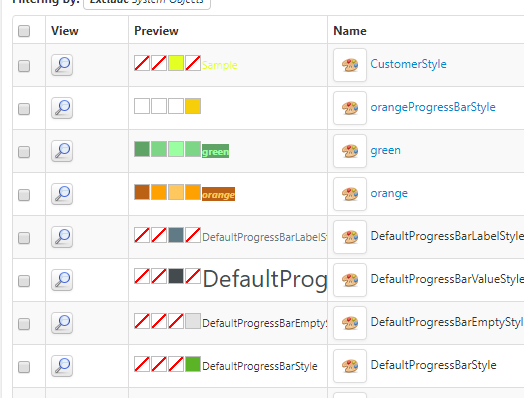Image resolution: width=524 pixels, height=398 pixels.
Task: Open magnifier view for CustomerStyle row
Action: coord(62,65)
